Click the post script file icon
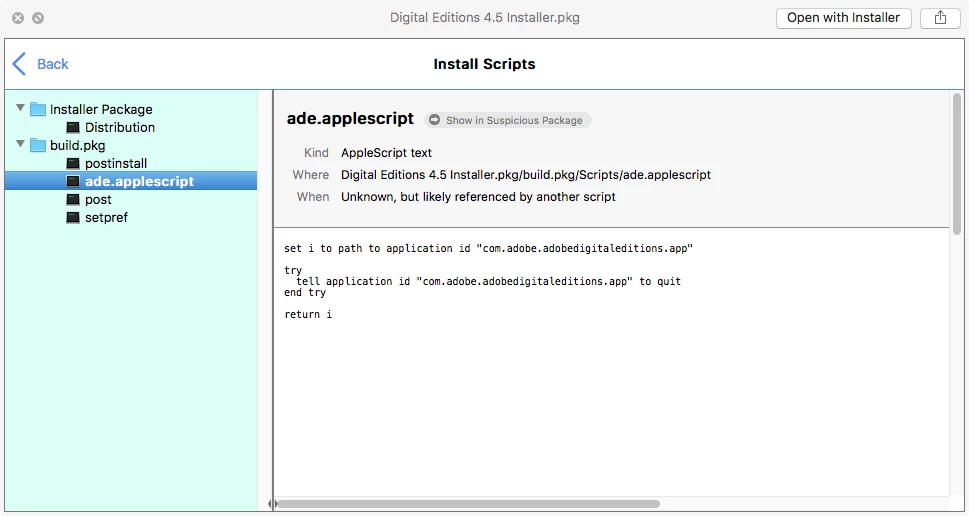Viewport: 969px width, 516px height. click(73, 200)
